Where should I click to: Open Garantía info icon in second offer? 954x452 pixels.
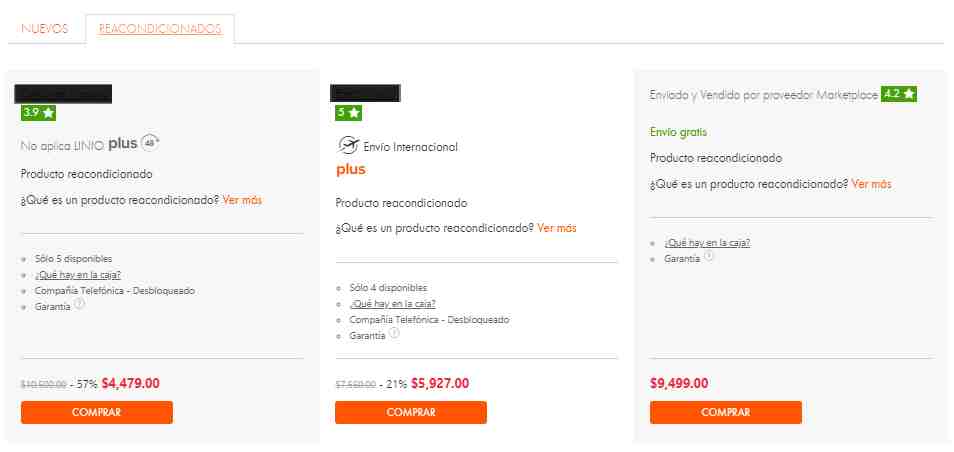[394, 333]
